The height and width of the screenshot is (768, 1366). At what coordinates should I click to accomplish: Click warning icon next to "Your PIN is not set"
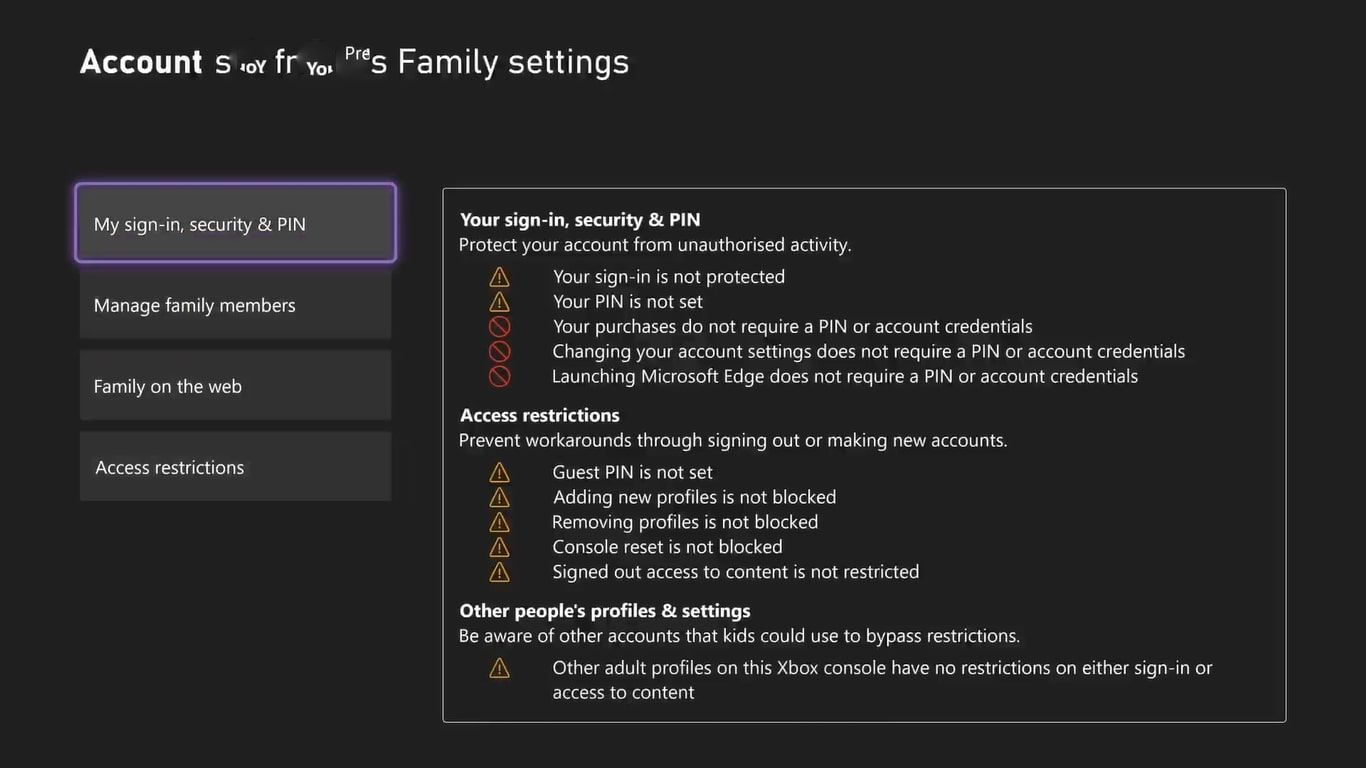coord(499,302)
